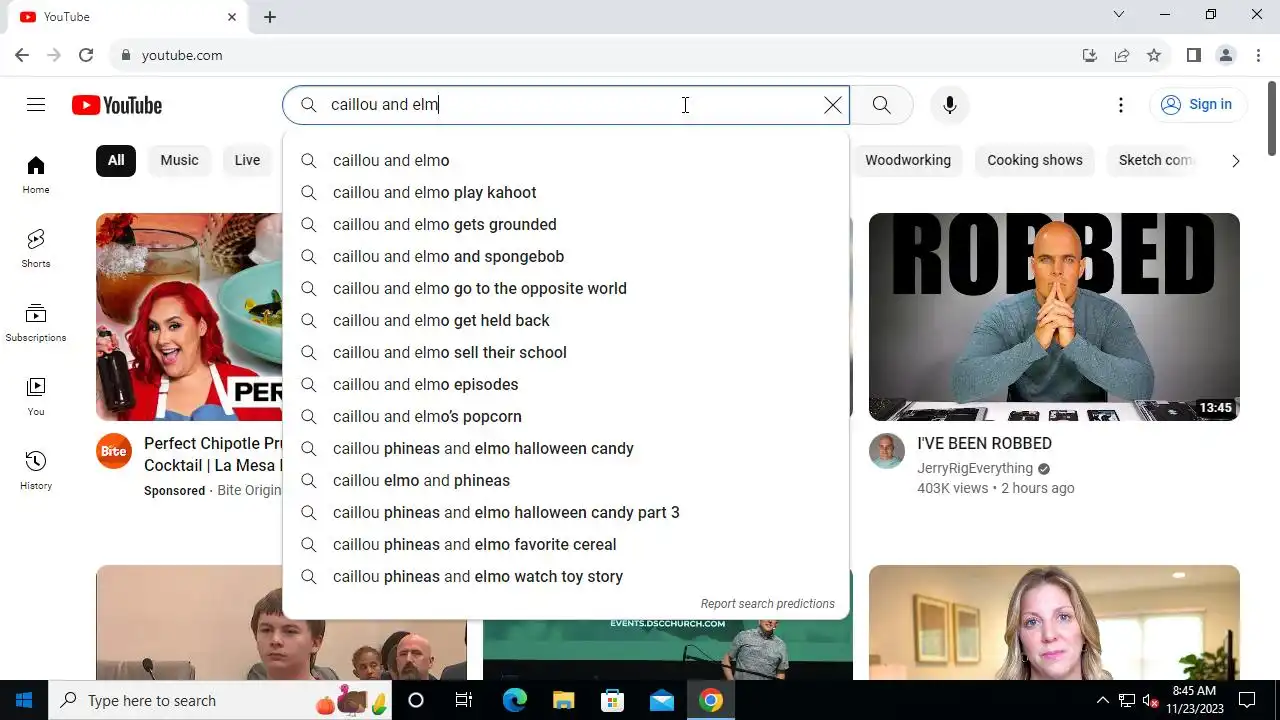Click the Bite channel avatar
1280x720 pixels.
114,451
